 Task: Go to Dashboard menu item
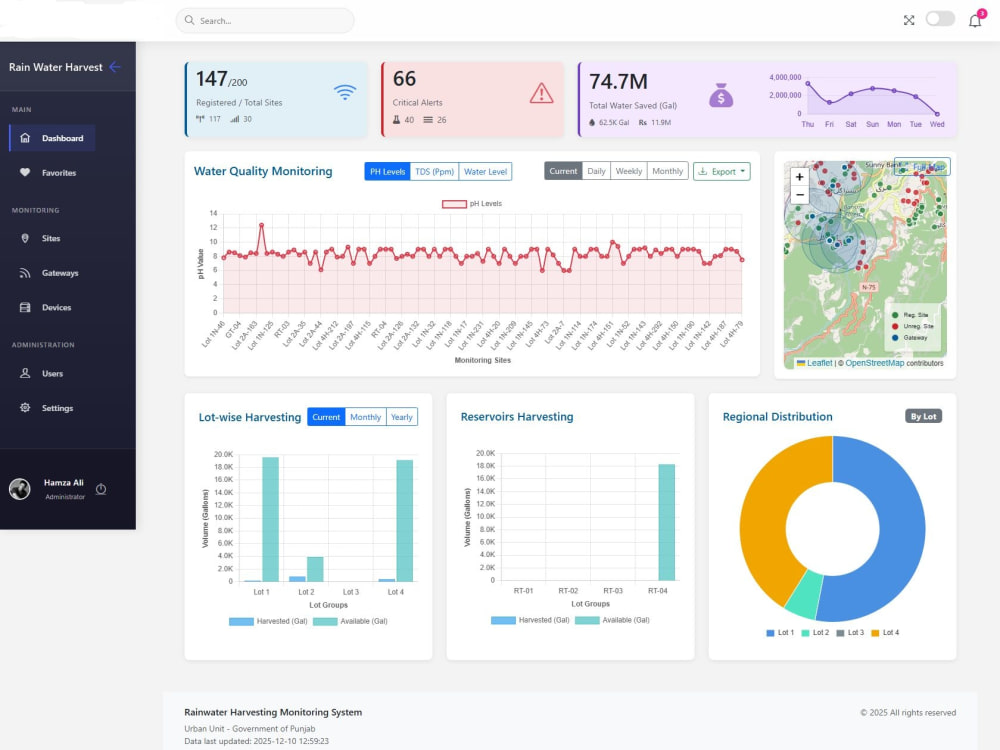[52, 138]
